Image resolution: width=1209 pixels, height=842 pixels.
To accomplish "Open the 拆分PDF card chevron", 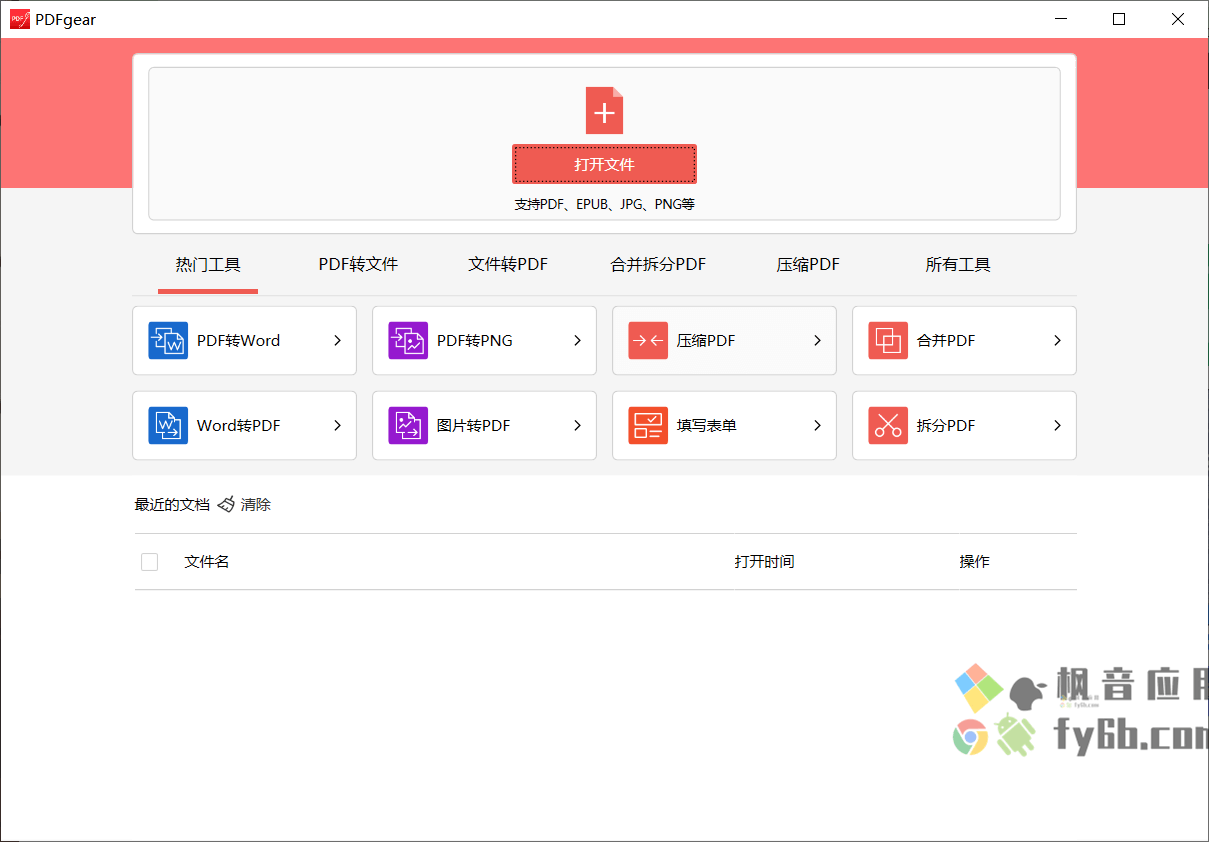I will tap(1057, 426).
